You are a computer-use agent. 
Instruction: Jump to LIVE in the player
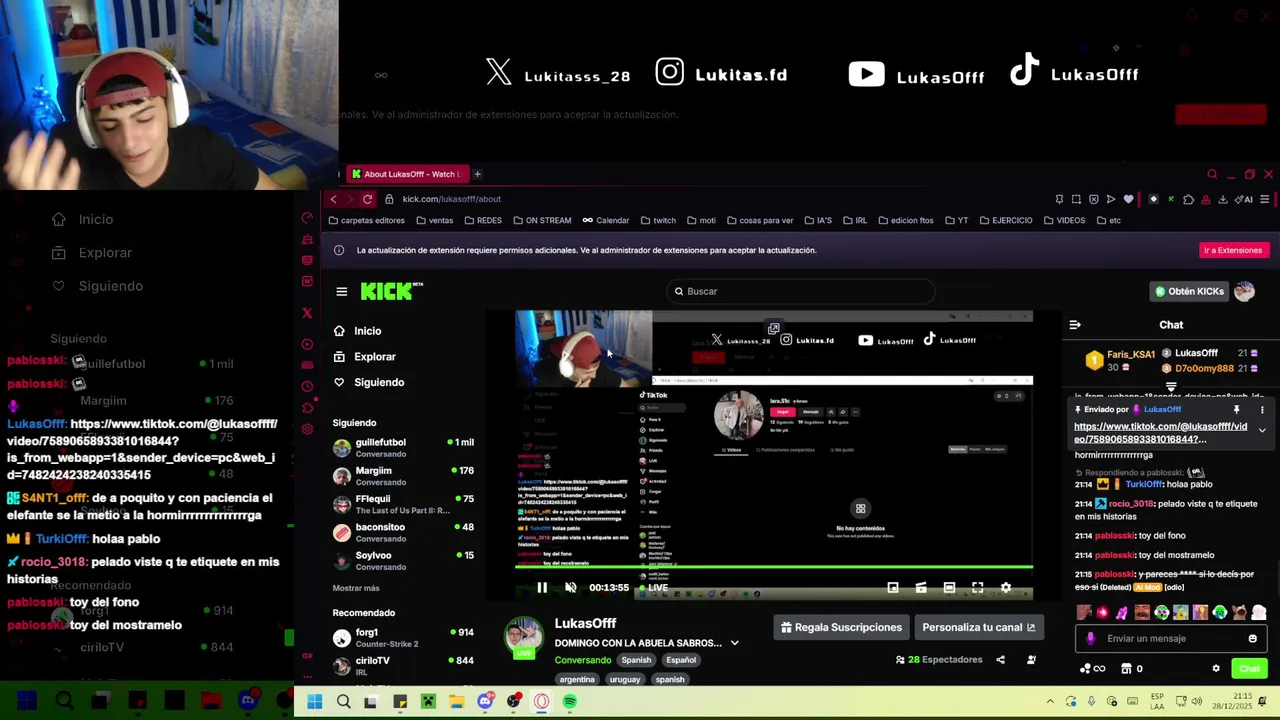pos(653,588)
